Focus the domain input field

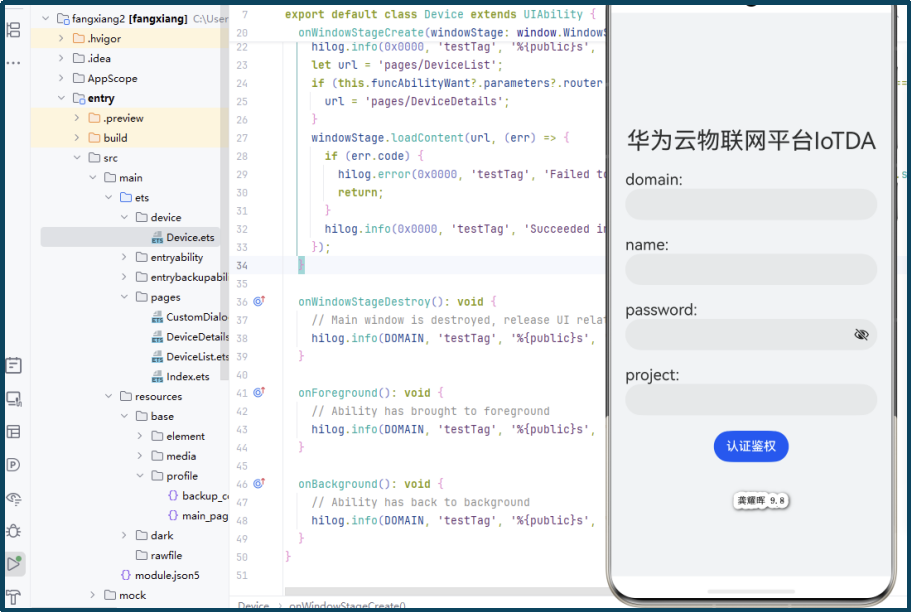pos(751,204)
